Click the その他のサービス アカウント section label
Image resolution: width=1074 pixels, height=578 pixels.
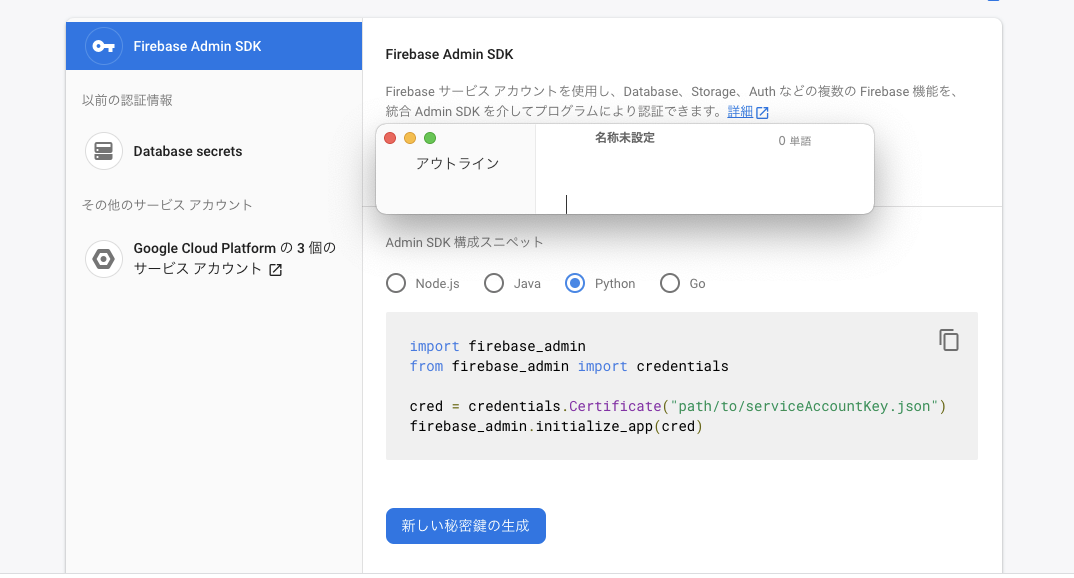[x=167, y=205]
